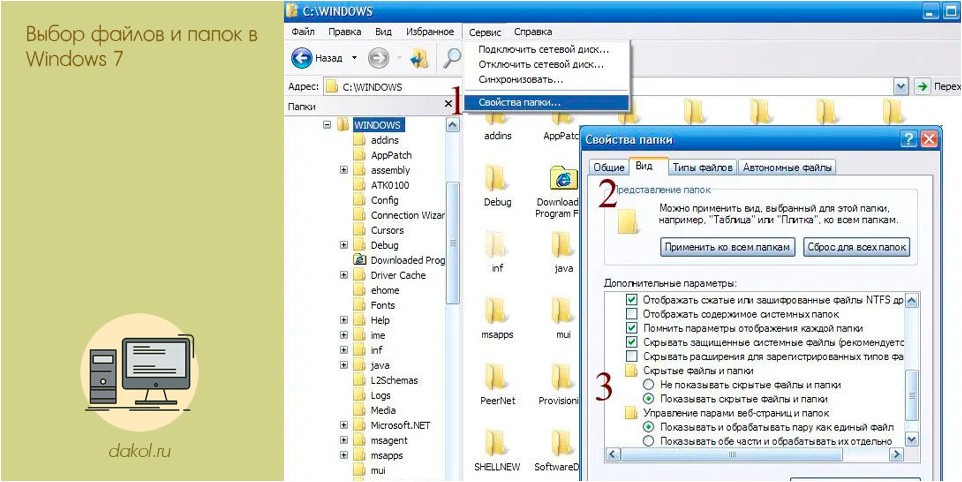962x482 pixels.
Task: Select Показывать и обрабатывать пару как единый файл
Action: tap(648, 427)
